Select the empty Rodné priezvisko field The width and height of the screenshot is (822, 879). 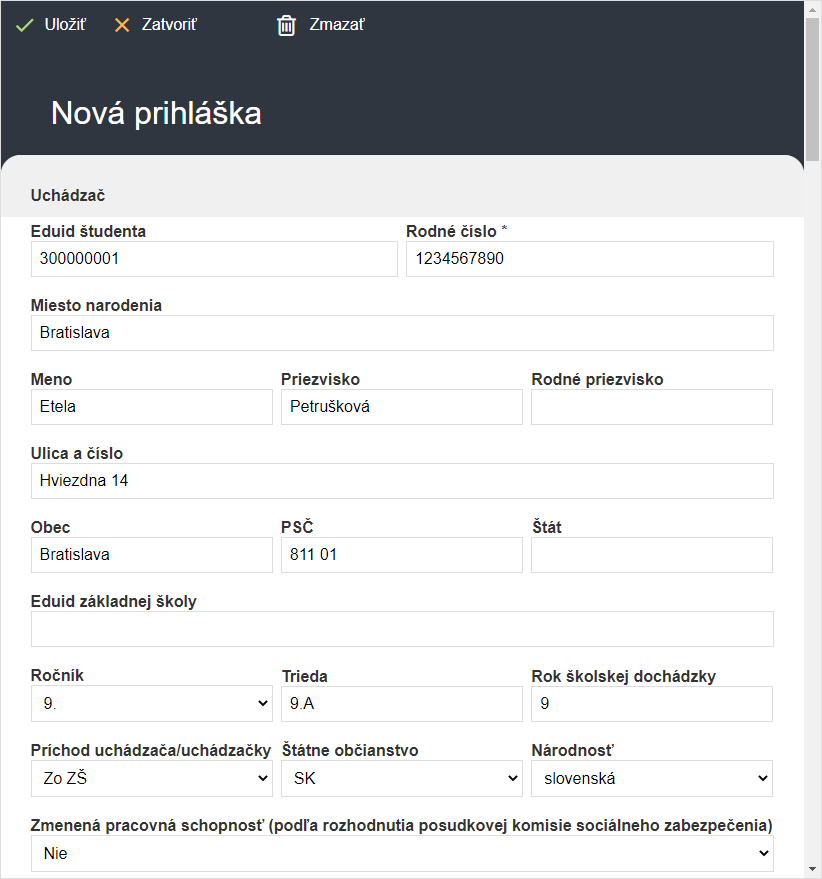[652, 407]
